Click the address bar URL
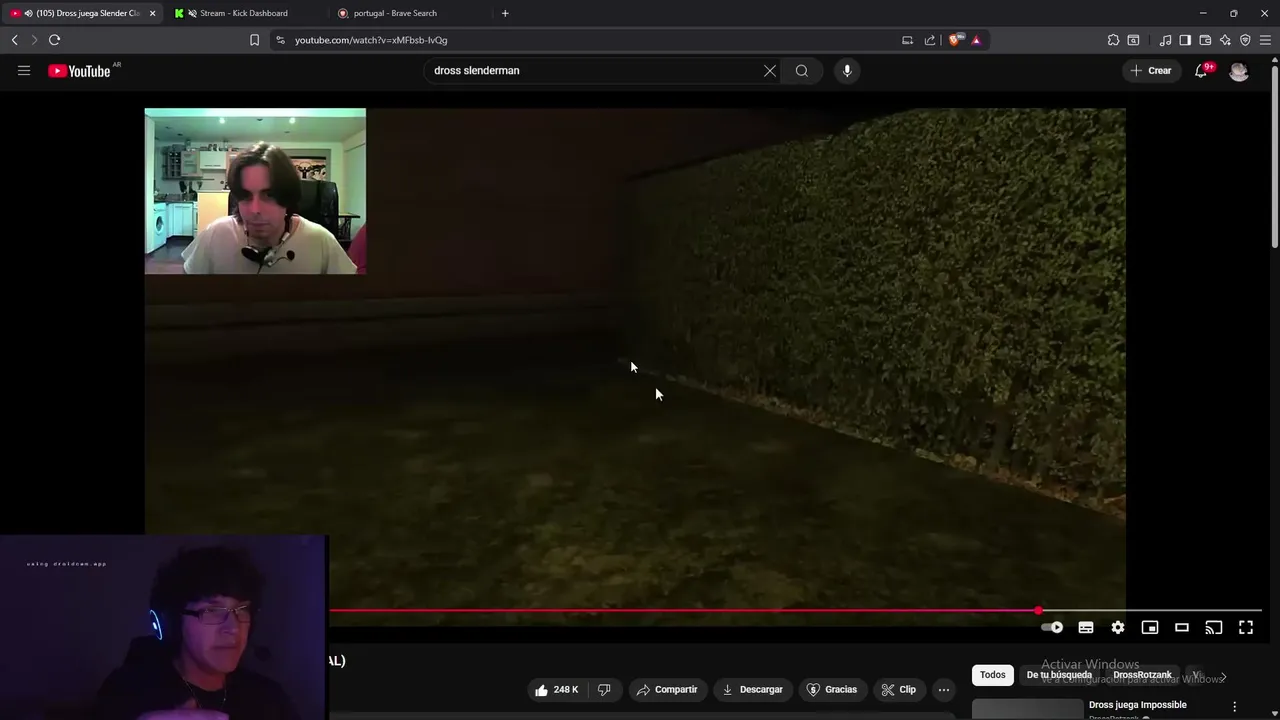 pos(371,40)
